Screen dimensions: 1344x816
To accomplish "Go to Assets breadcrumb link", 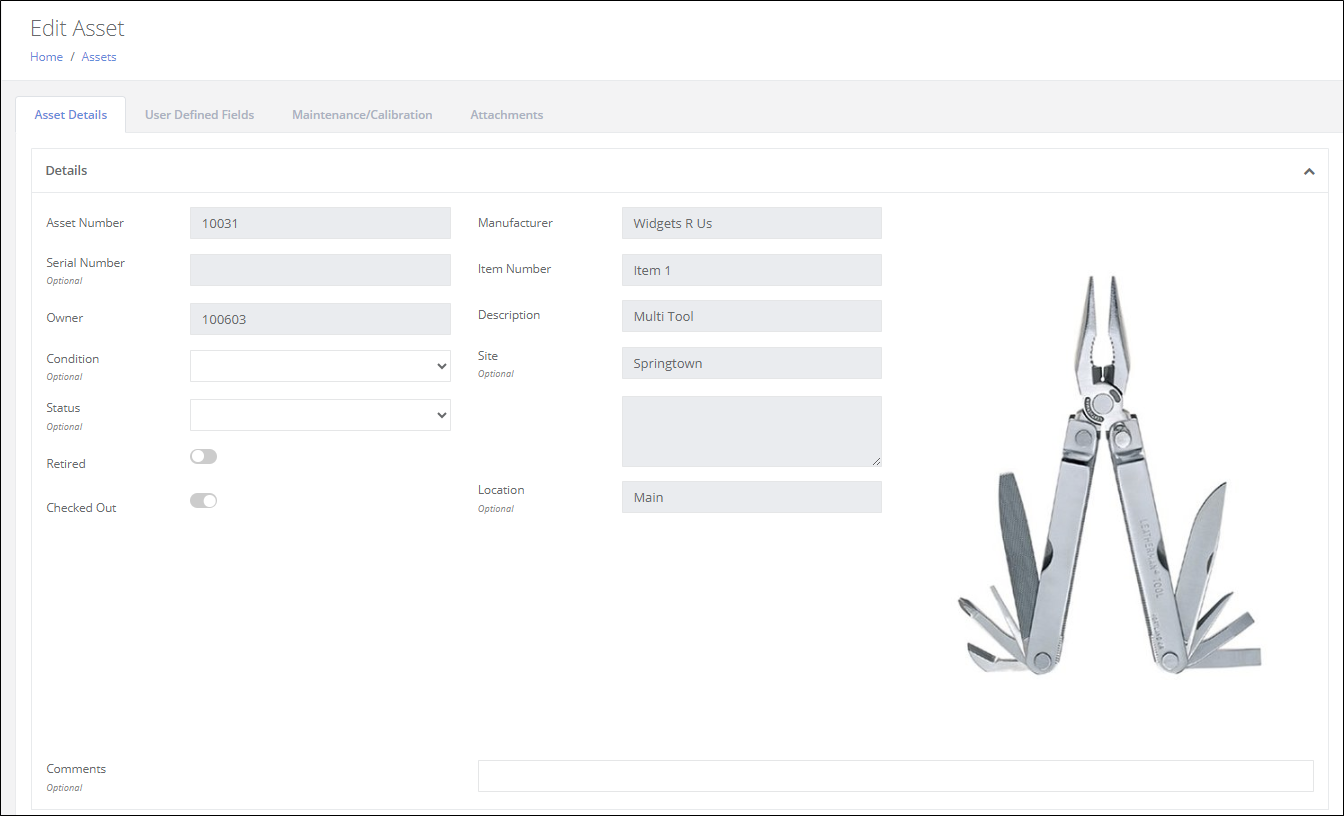I will 99,57.
